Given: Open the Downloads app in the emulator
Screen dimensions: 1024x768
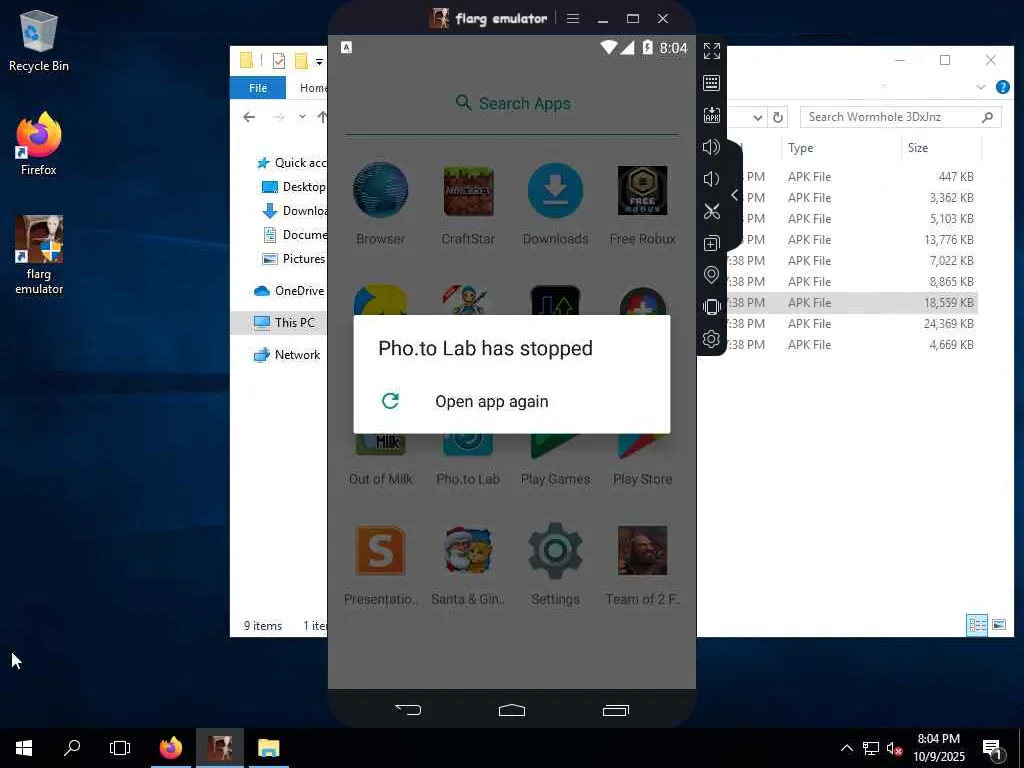Looking at the screenshot, I should click(x=555, y=190).
